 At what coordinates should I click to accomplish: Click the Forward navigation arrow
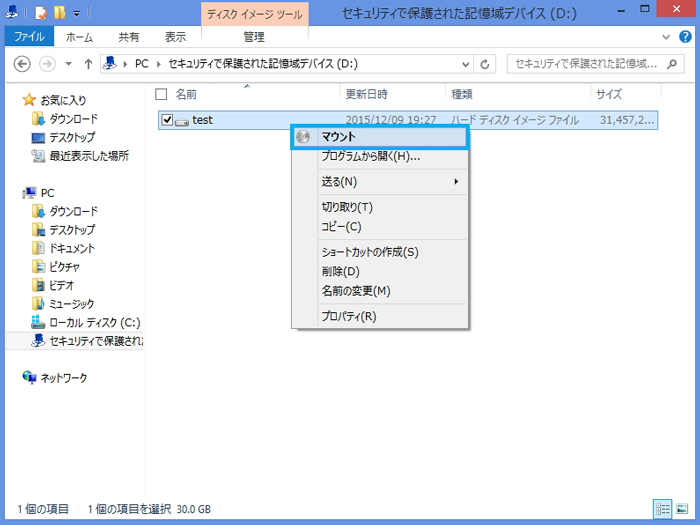[47, 64]
